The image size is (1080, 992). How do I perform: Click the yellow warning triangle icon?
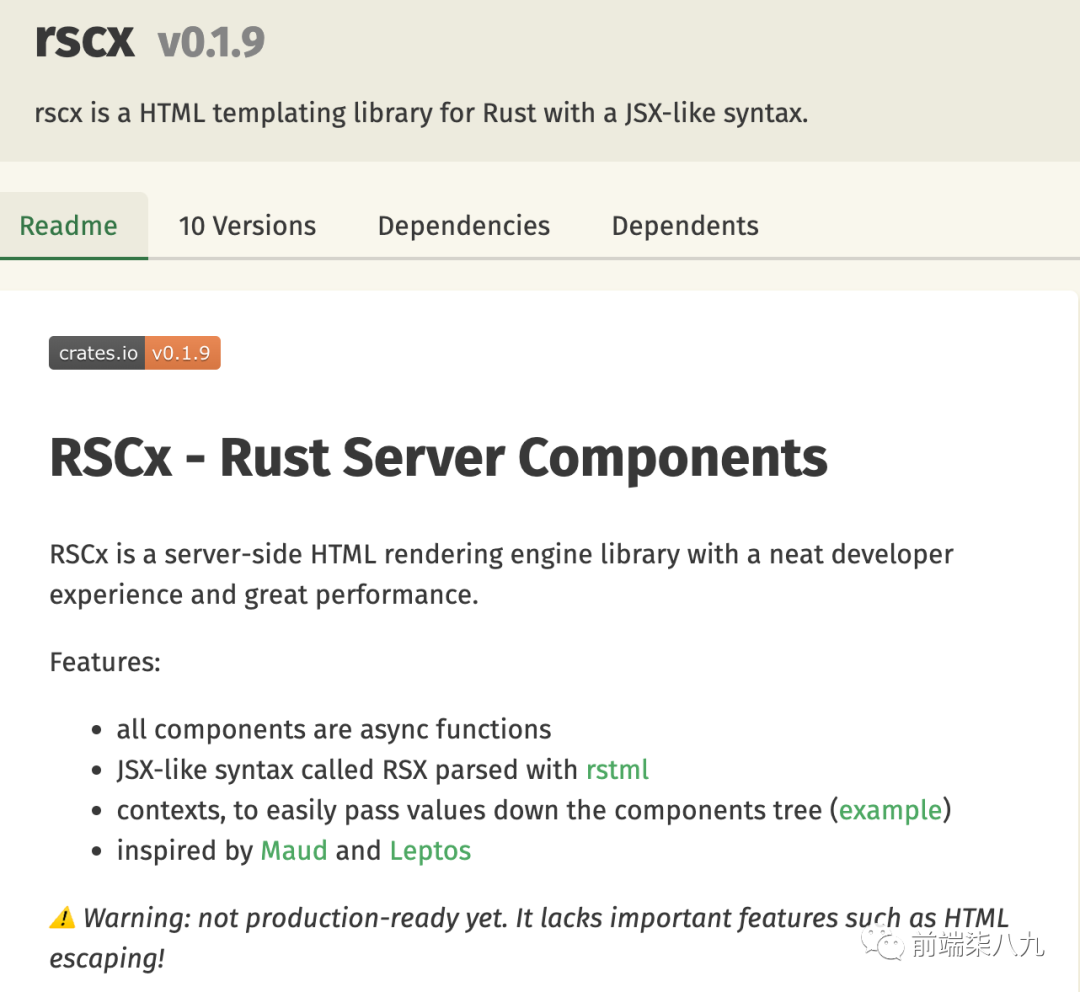[62, 918]
